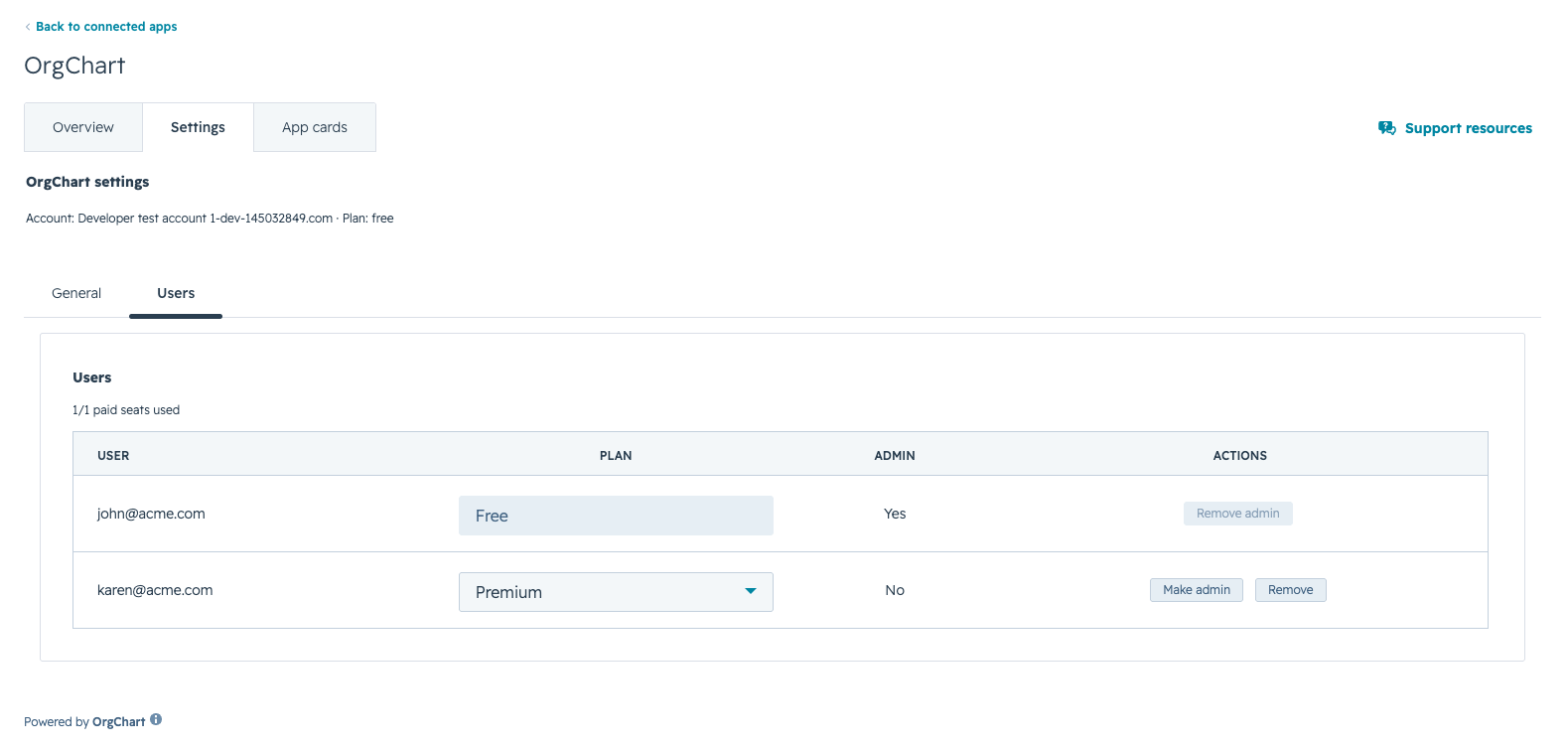Click the USER column header
The height and width of the screenshot is (749, 1568).
(x=113, y=456)
